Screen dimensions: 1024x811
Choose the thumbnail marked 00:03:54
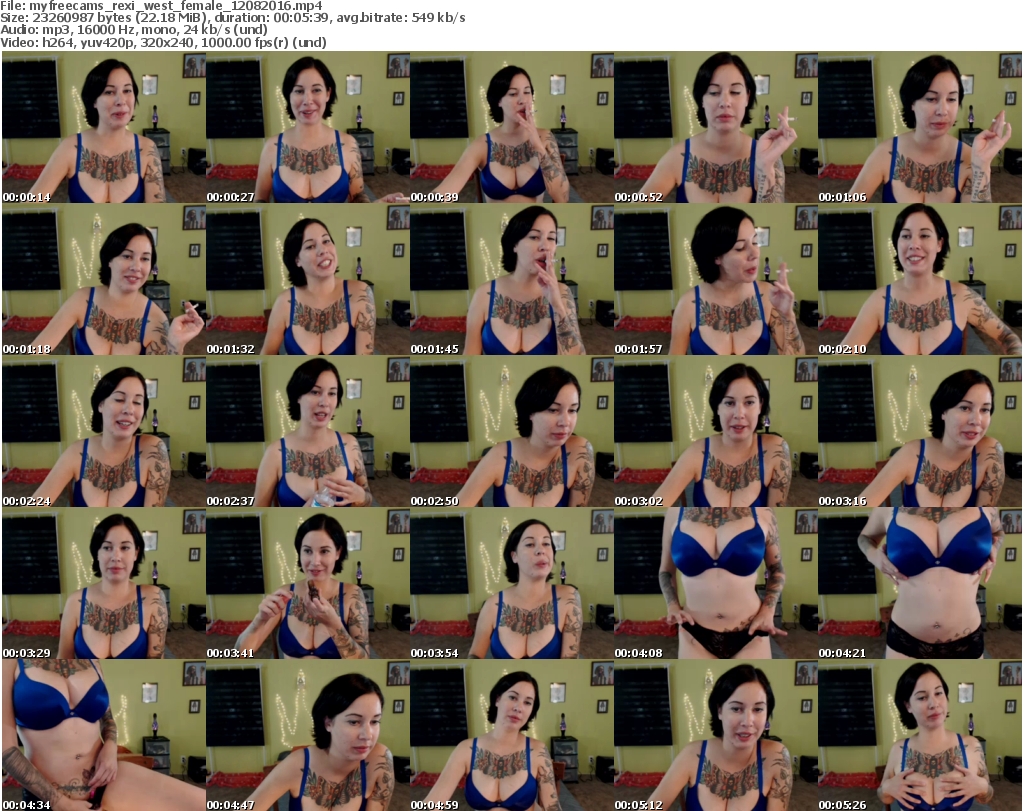point(511,584)
